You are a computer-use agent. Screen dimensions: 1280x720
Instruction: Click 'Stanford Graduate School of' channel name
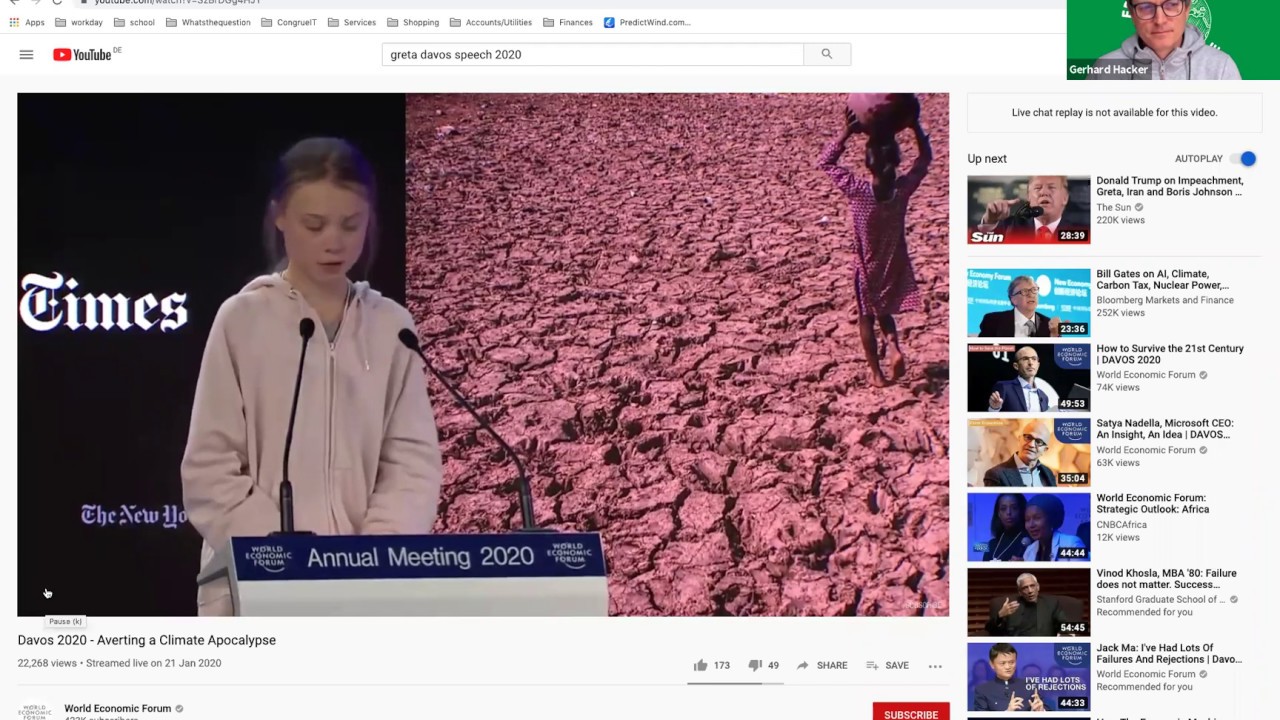[1161, 599]
